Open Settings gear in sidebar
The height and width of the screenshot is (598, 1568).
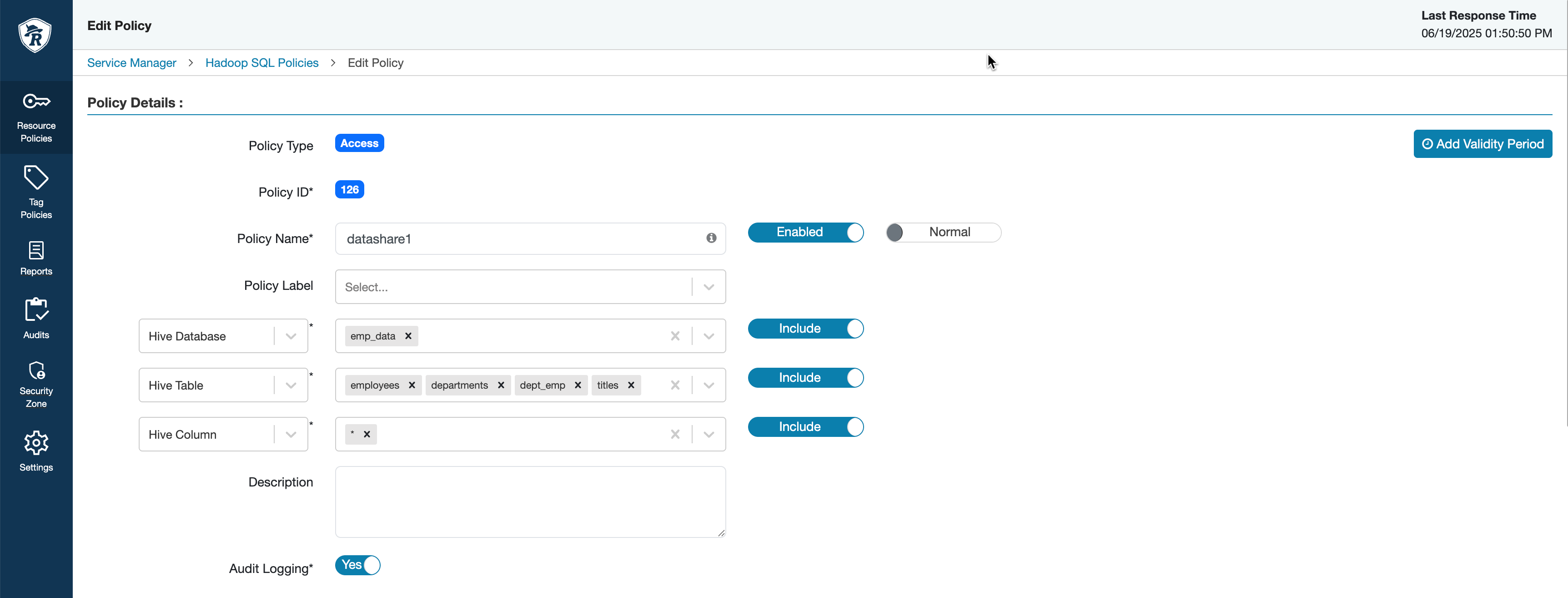[x=36, y=451]
